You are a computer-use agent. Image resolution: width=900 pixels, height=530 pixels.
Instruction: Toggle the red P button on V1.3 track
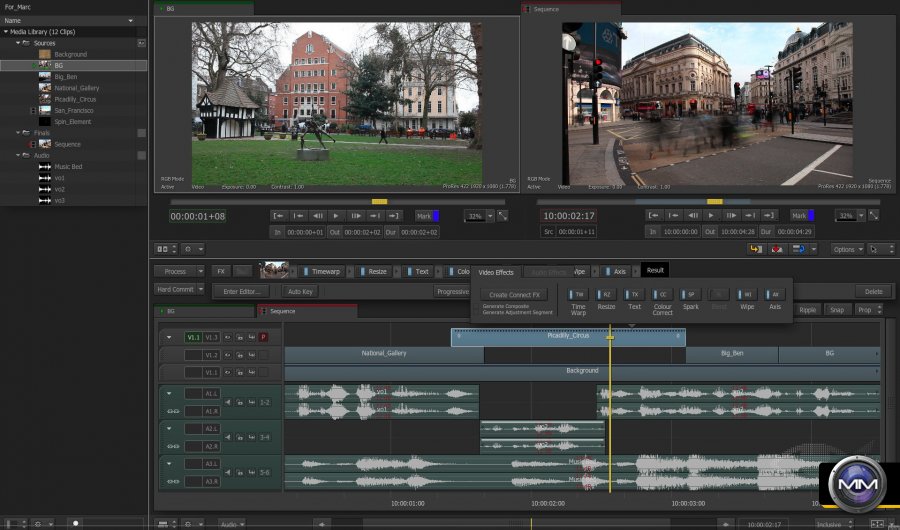coord(264,338)
